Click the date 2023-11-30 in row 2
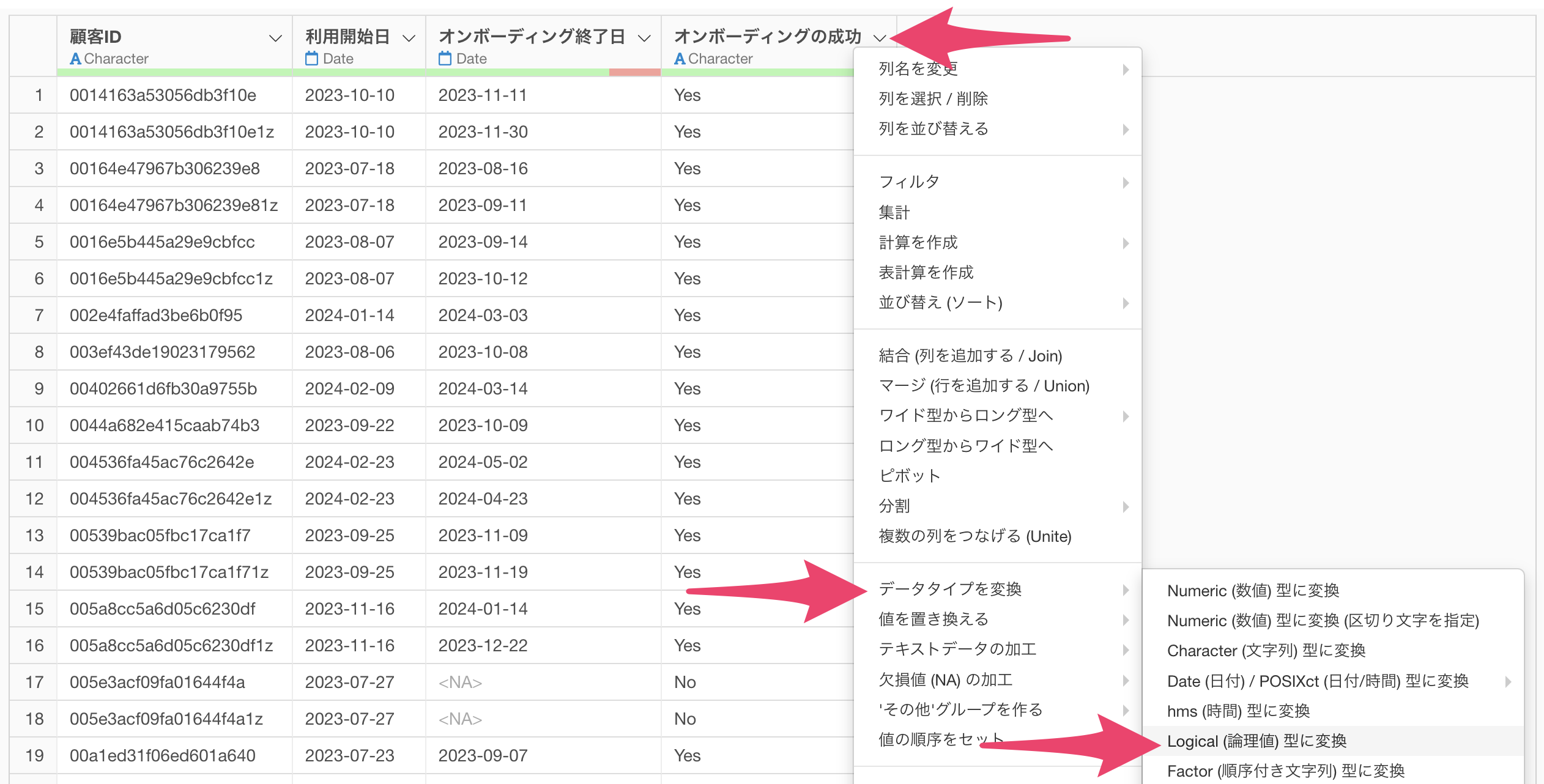The width and height of the screenshot is (1544, 784). coord(483,131)
